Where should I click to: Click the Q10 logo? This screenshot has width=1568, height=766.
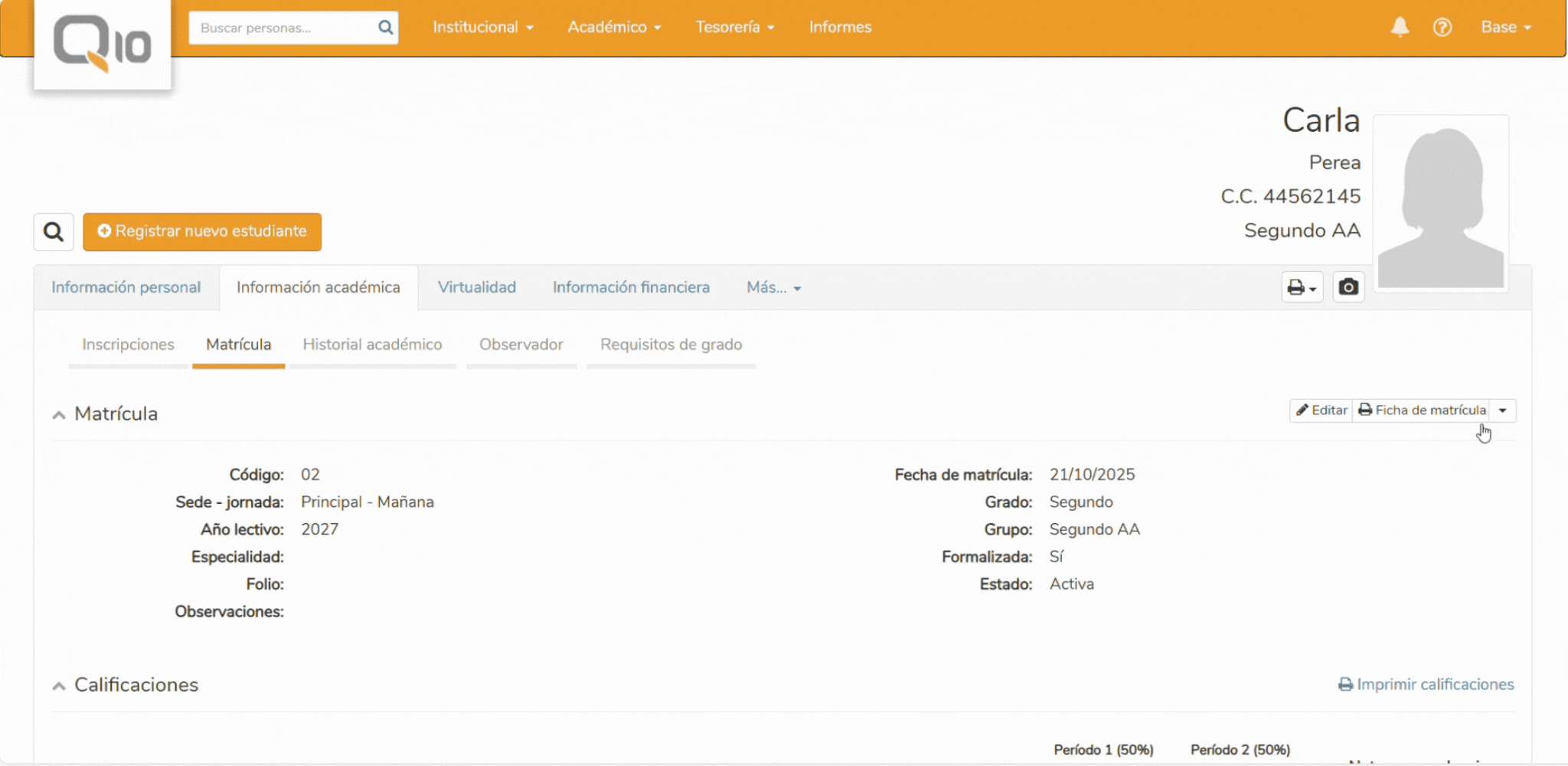tap(102, 44)
